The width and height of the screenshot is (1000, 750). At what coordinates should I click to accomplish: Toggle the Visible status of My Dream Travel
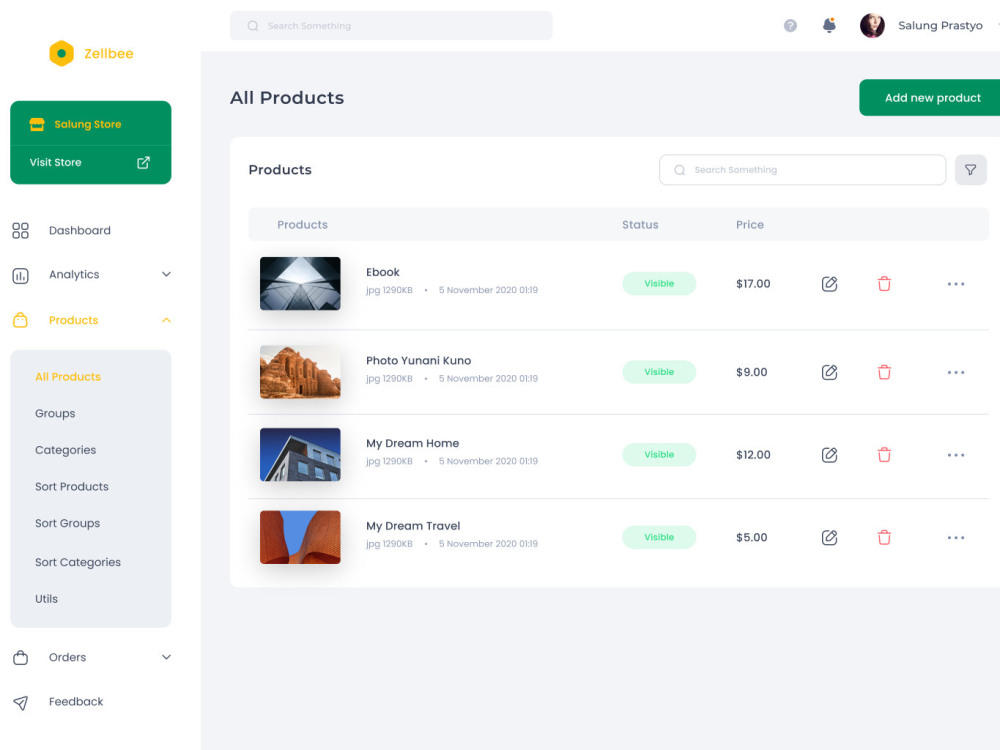tap(659, 538)
